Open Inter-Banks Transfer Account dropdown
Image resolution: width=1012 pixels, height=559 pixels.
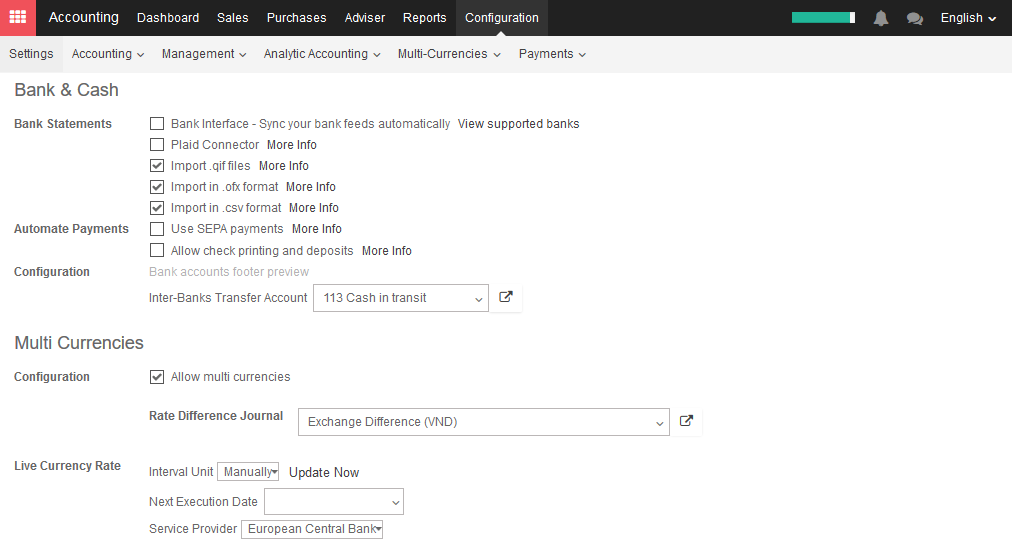point(401,298)
